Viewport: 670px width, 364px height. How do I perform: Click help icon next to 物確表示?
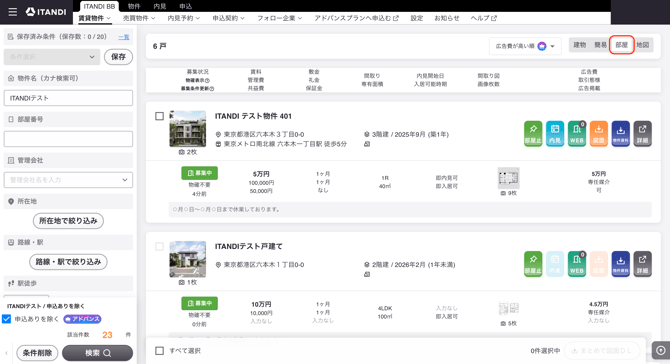pos(207,80)
